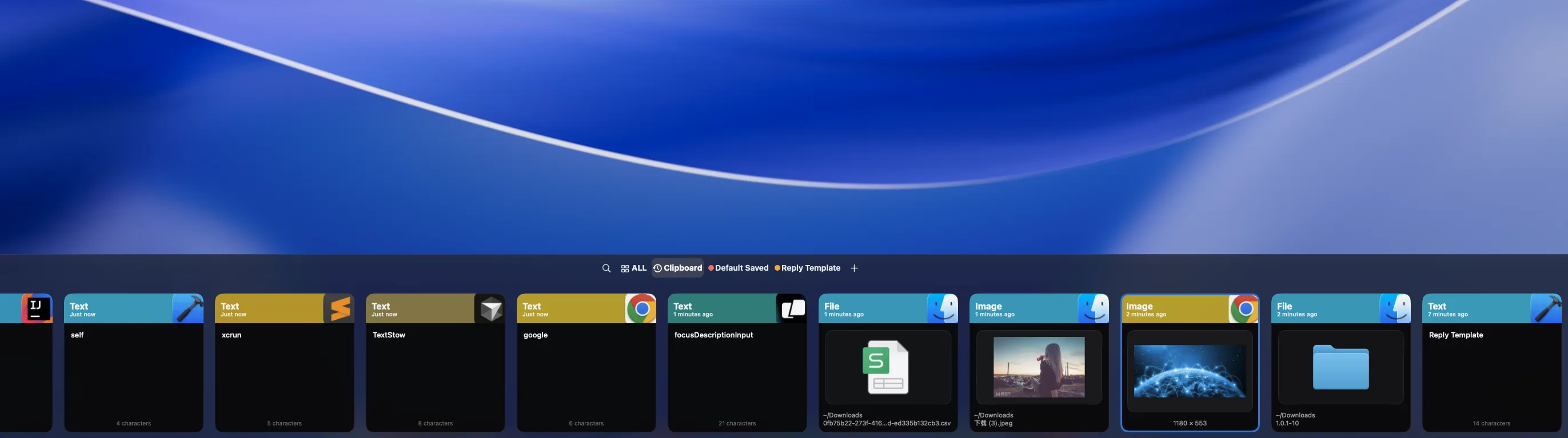Click the app icon on 'TextStow' card

pos(490,308)
